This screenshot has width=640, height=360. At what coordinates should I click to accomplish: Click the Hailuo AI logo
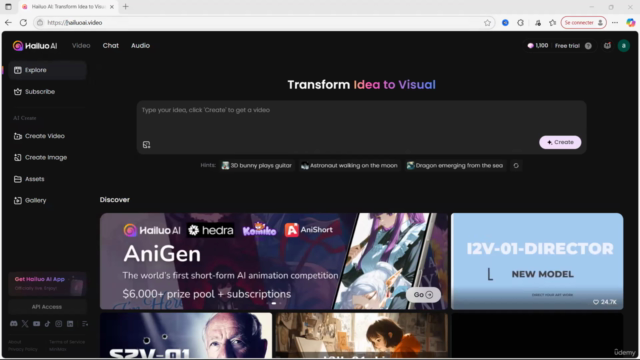(x=35, y=46)
